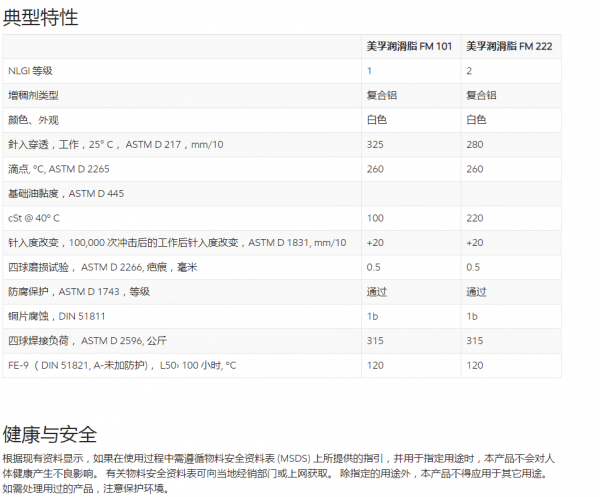This screenshot has width=600, height=497.
Task: Select the 颜色、外观 row label
Action: coord(34,120)
